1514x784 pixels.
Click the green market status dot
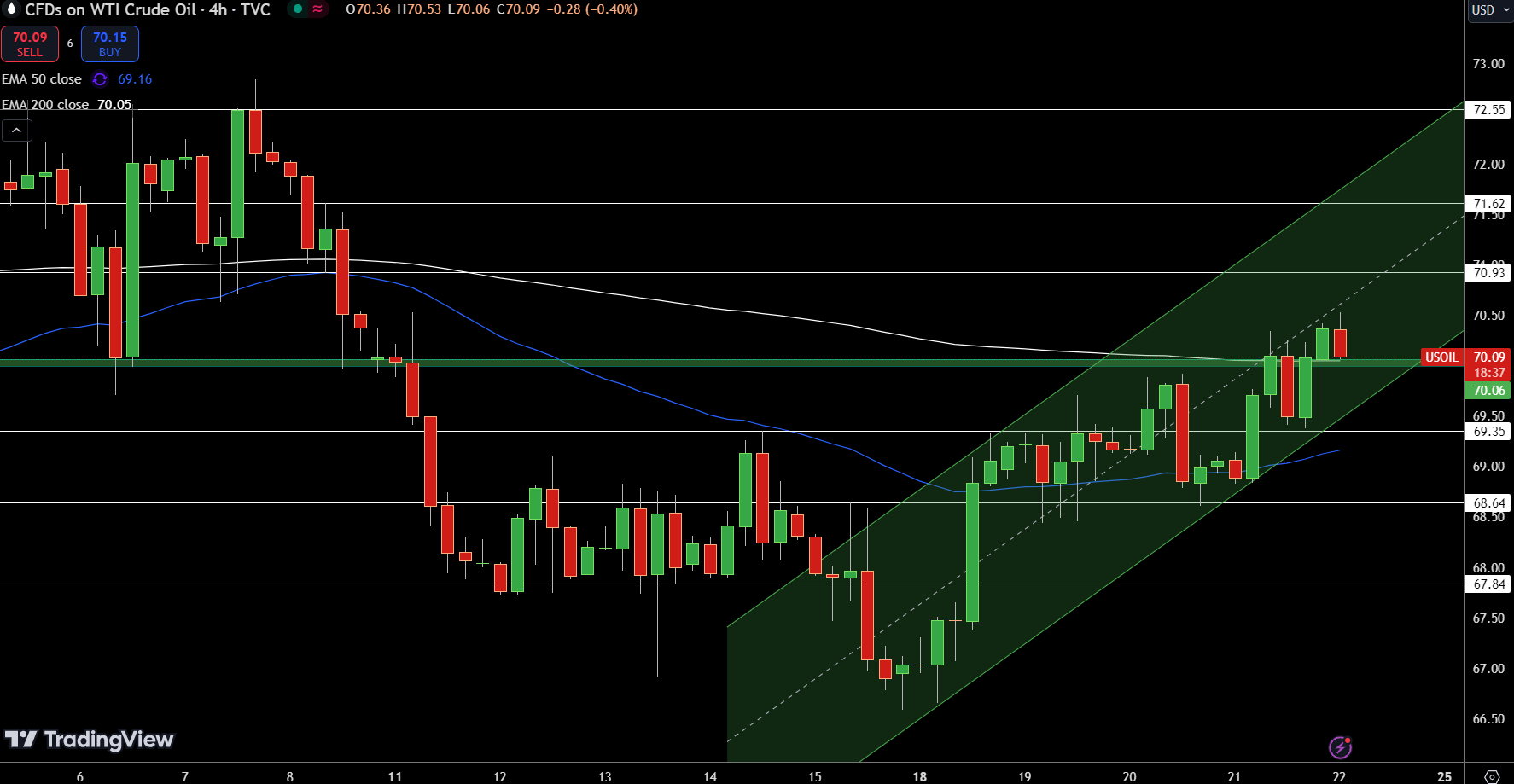(297, 9)
